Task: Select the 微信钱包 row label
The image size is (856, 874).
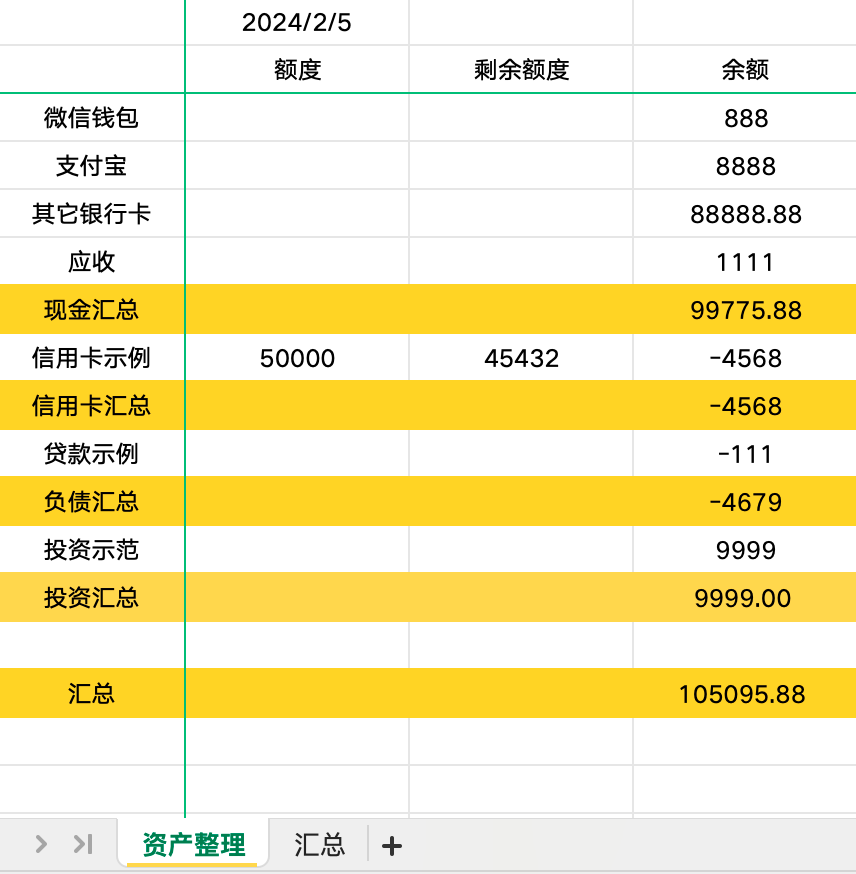Action: pos(91,118)
